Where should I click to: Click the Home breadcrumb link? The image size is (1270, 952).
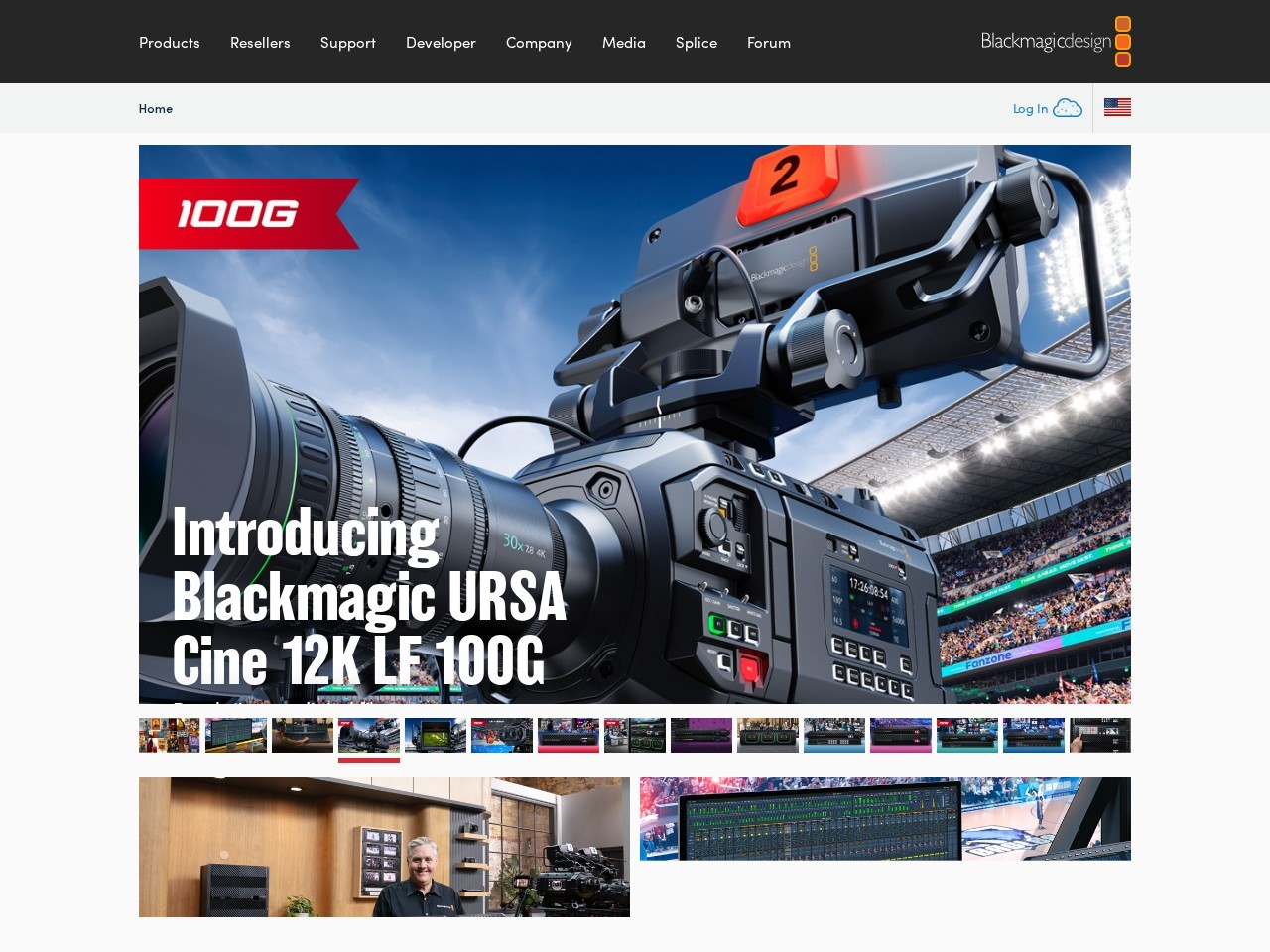pos(156,109)
